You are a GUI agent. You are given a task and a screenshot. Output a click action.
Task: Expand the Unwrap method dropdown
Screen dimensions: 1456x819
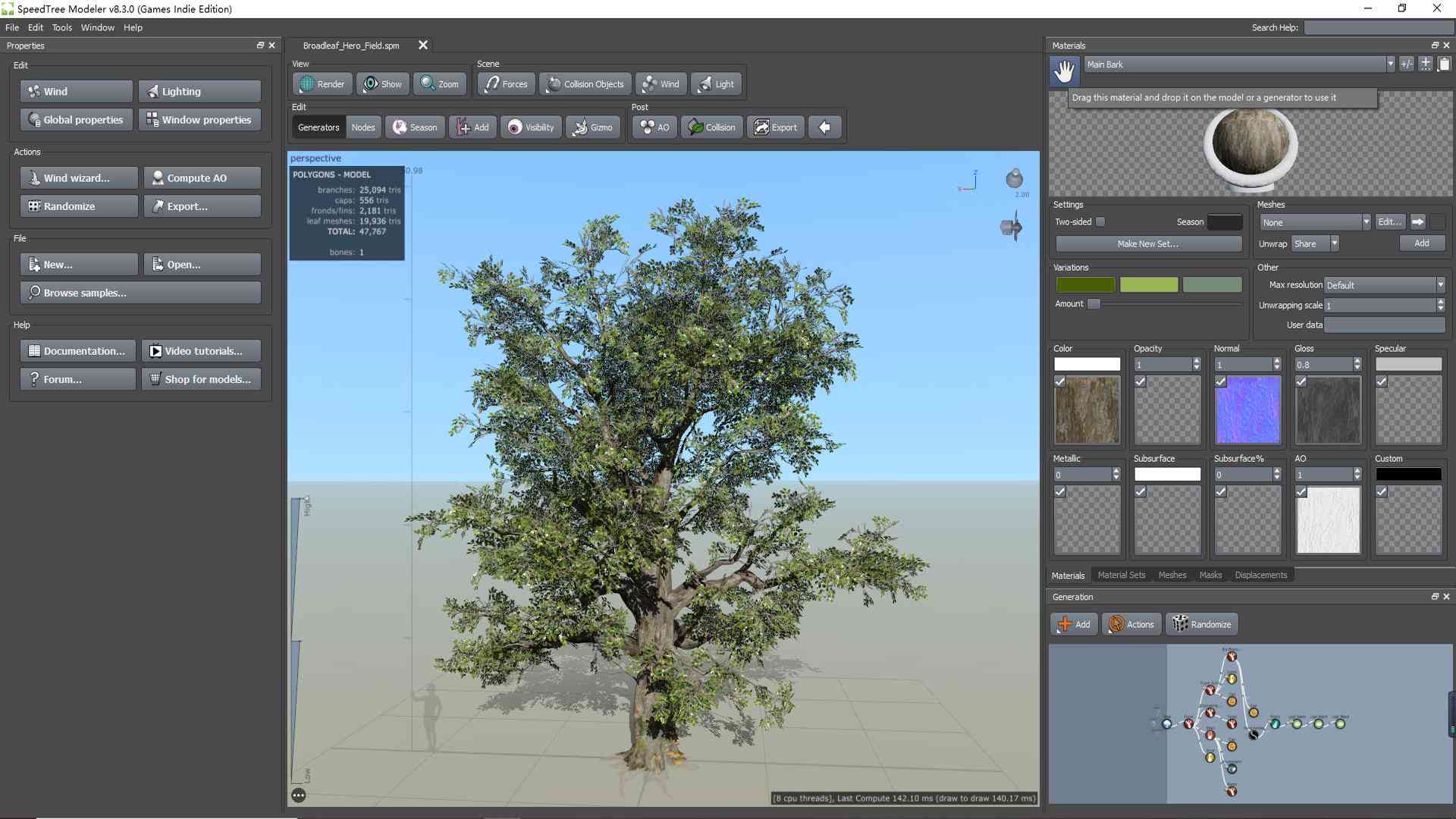click(x=1335, y=243)
